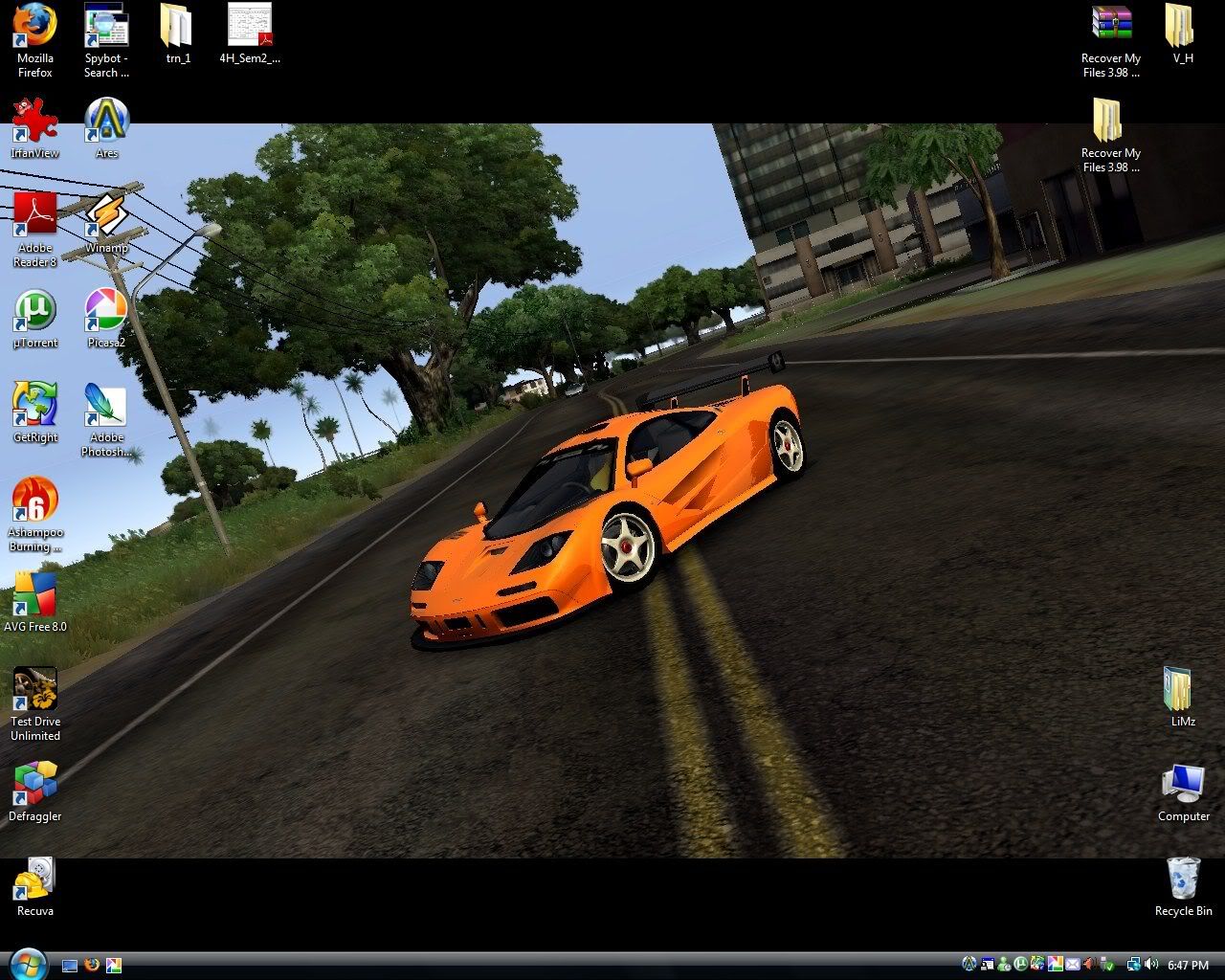This screenshot has width=1225, height=980.
Task: Open the GetRight shortcut icon
Action: (x=35, y=412)
